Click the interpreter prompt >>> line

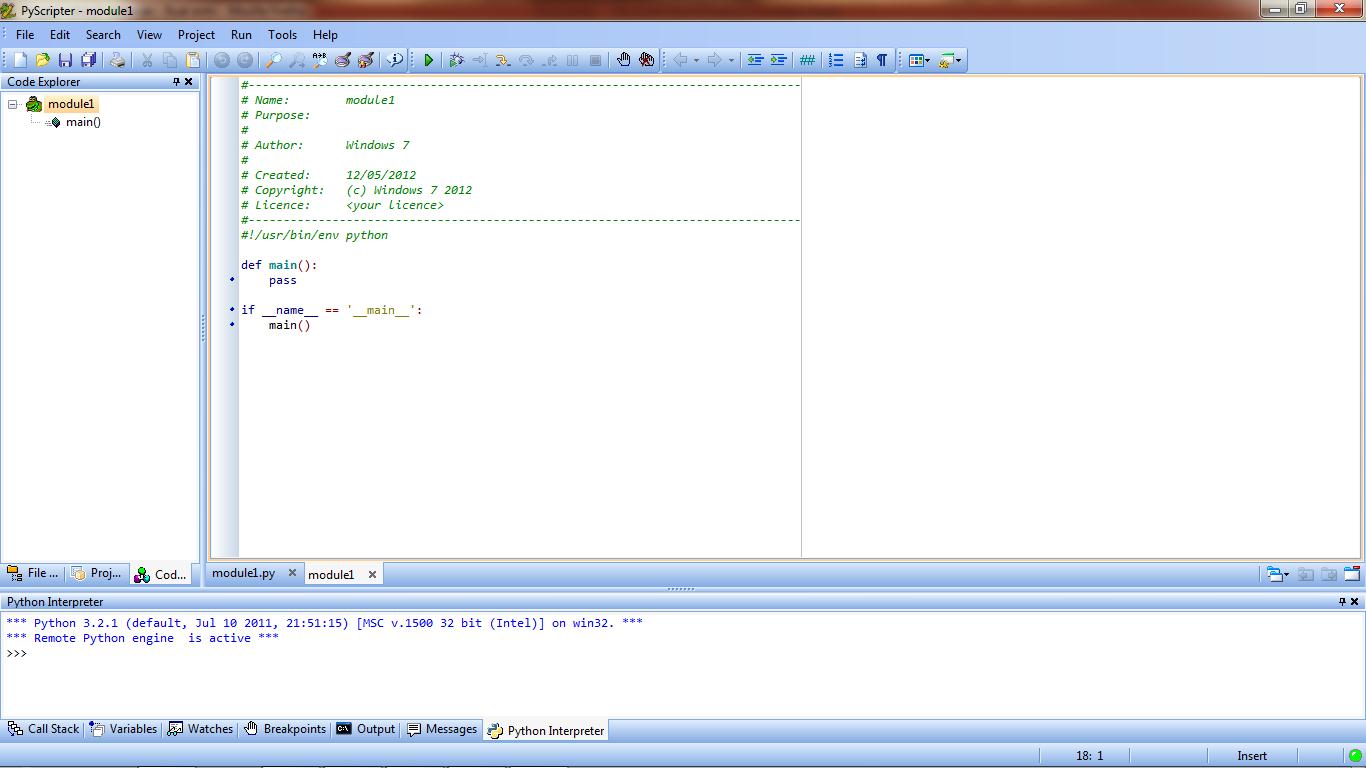17,653
